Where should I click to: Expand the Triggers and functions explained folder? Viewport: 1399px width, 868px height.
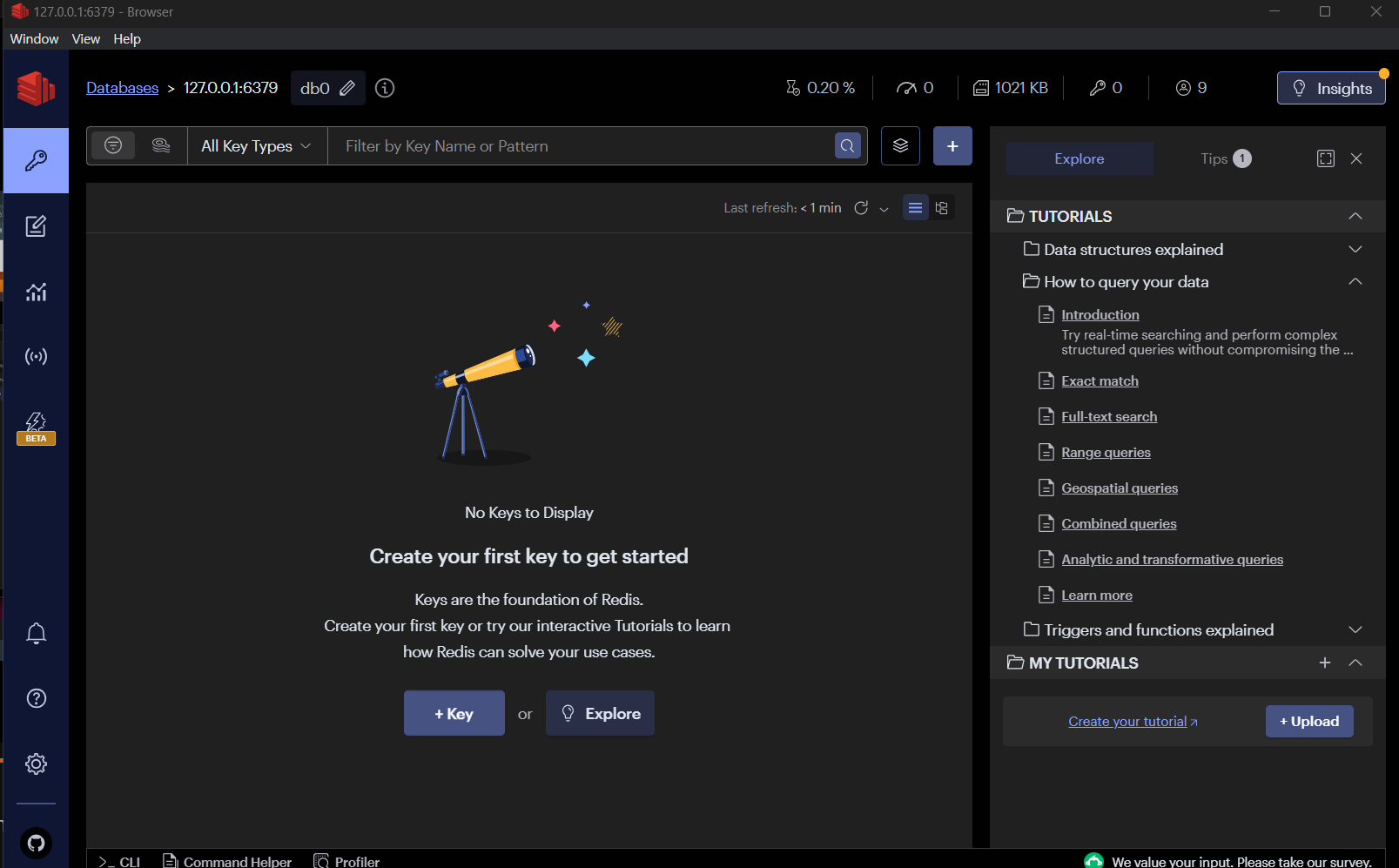coord(1355,629)
